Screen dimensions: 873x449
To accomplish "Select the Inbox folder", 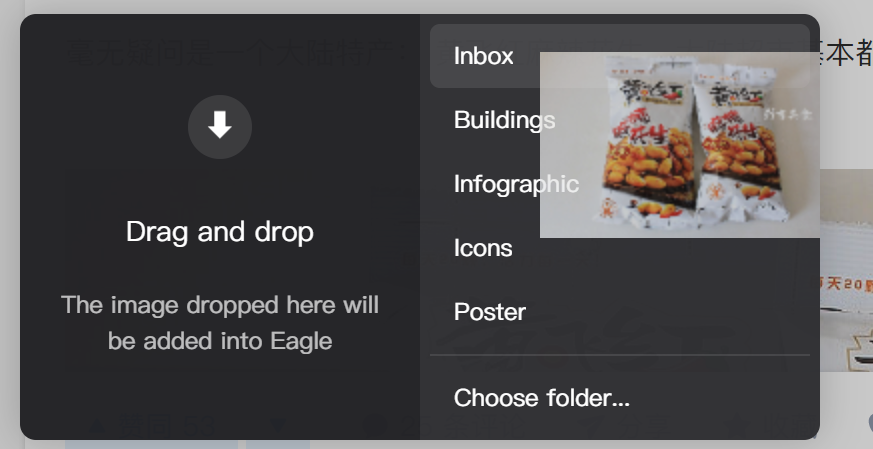I will coord(484,56).
